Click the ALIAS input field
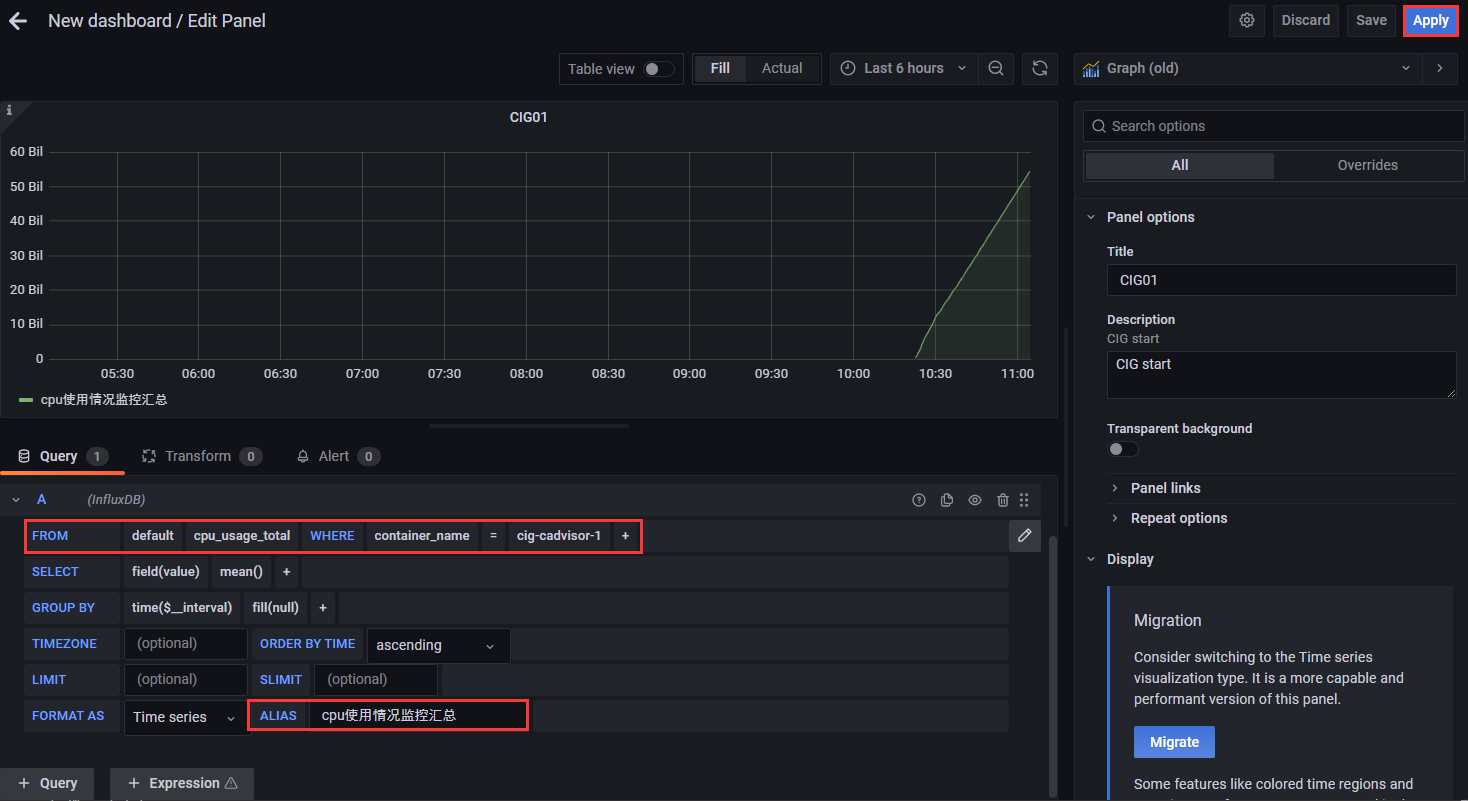1468x801 pixels. [418, 715]
